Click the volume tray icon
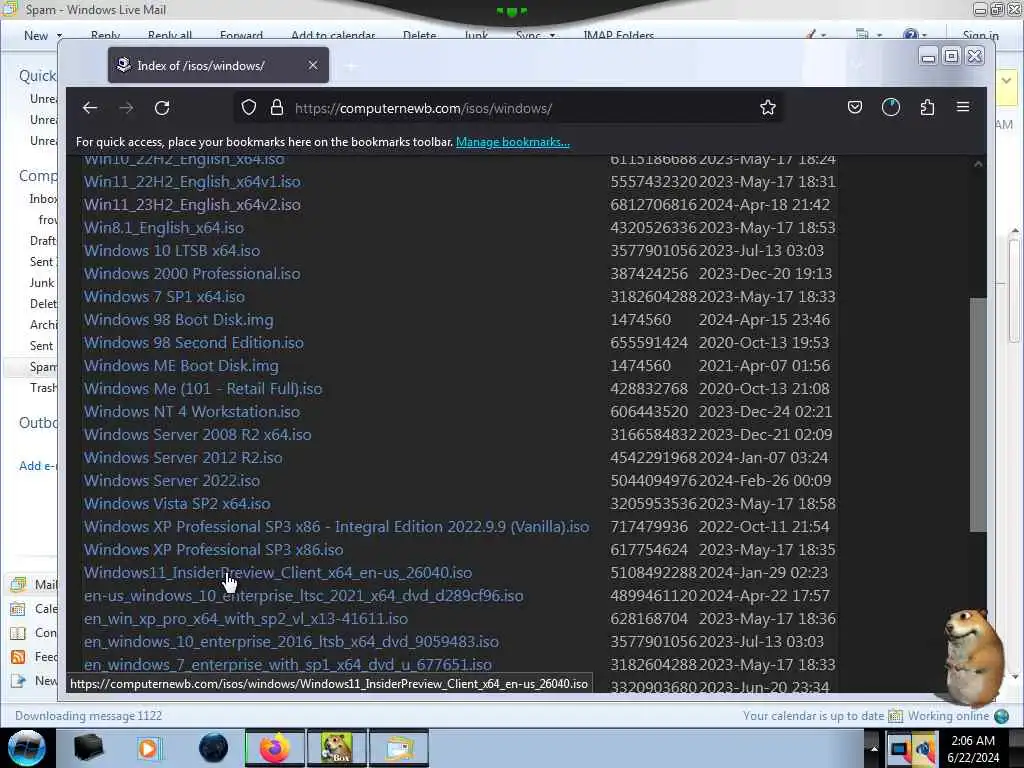This screenshot has width=1024, height=768. (925, 749)
